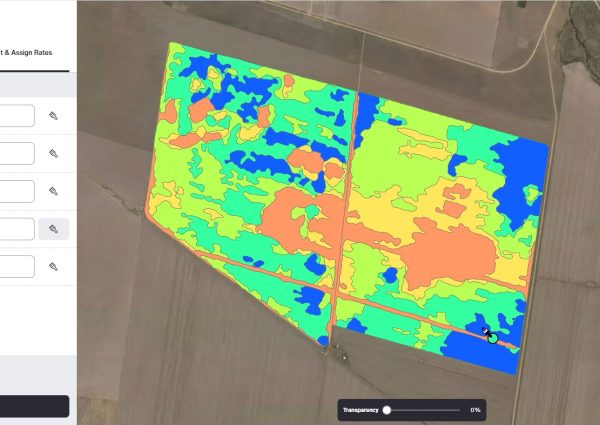Select the paint bucket icon in the first rate row

coord(54,116)
